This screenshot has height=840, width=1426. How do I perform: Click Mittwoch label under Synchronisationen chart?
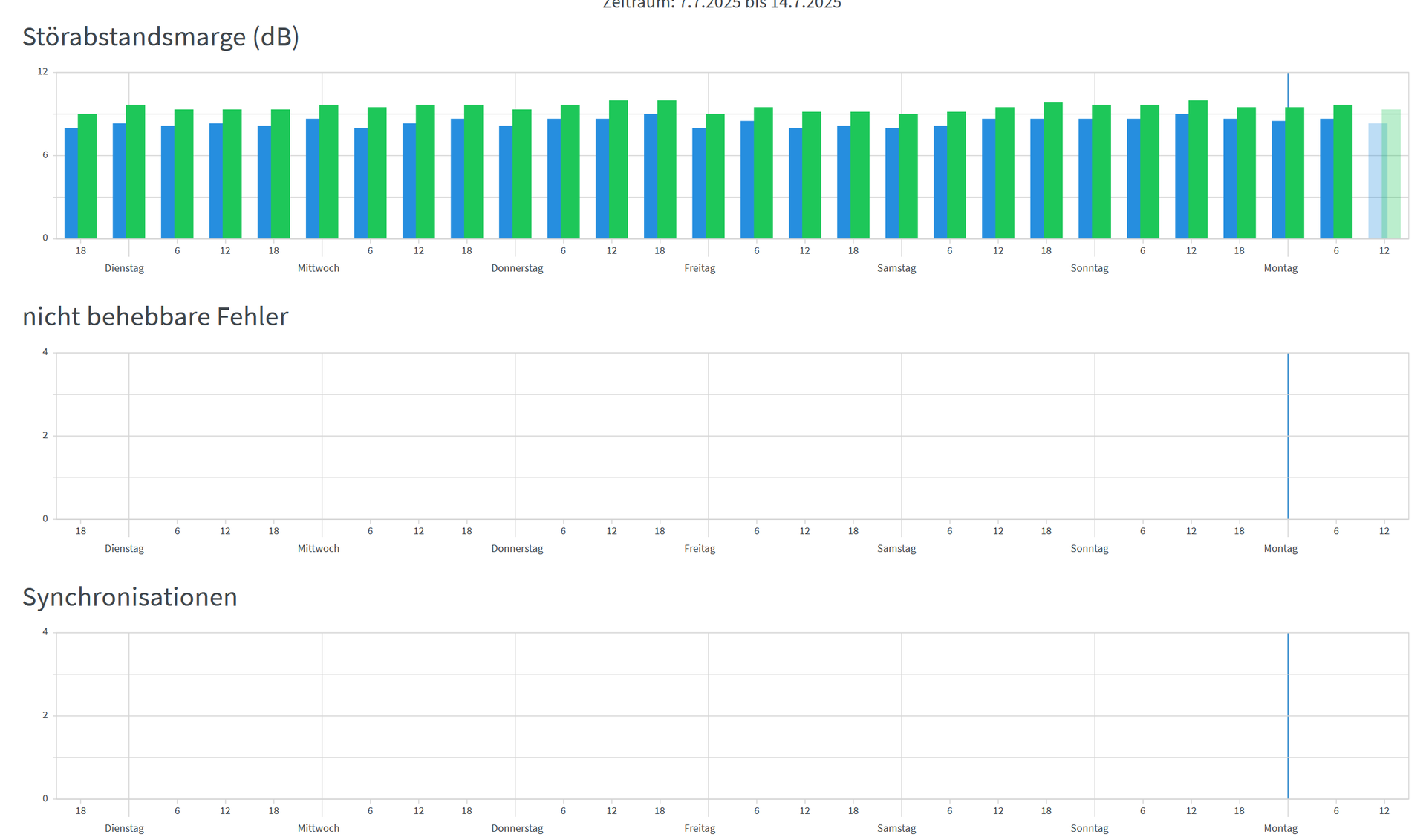[x=318, y=828]
